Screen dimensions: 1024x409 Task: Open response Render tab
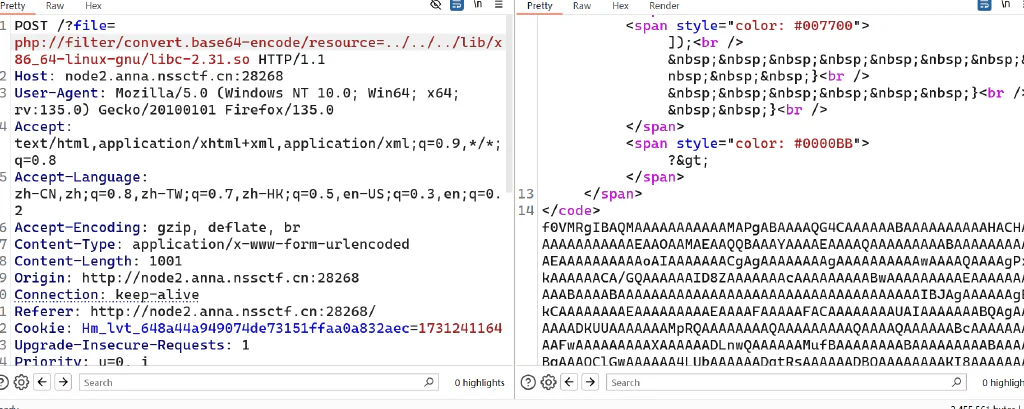point(664,5)
